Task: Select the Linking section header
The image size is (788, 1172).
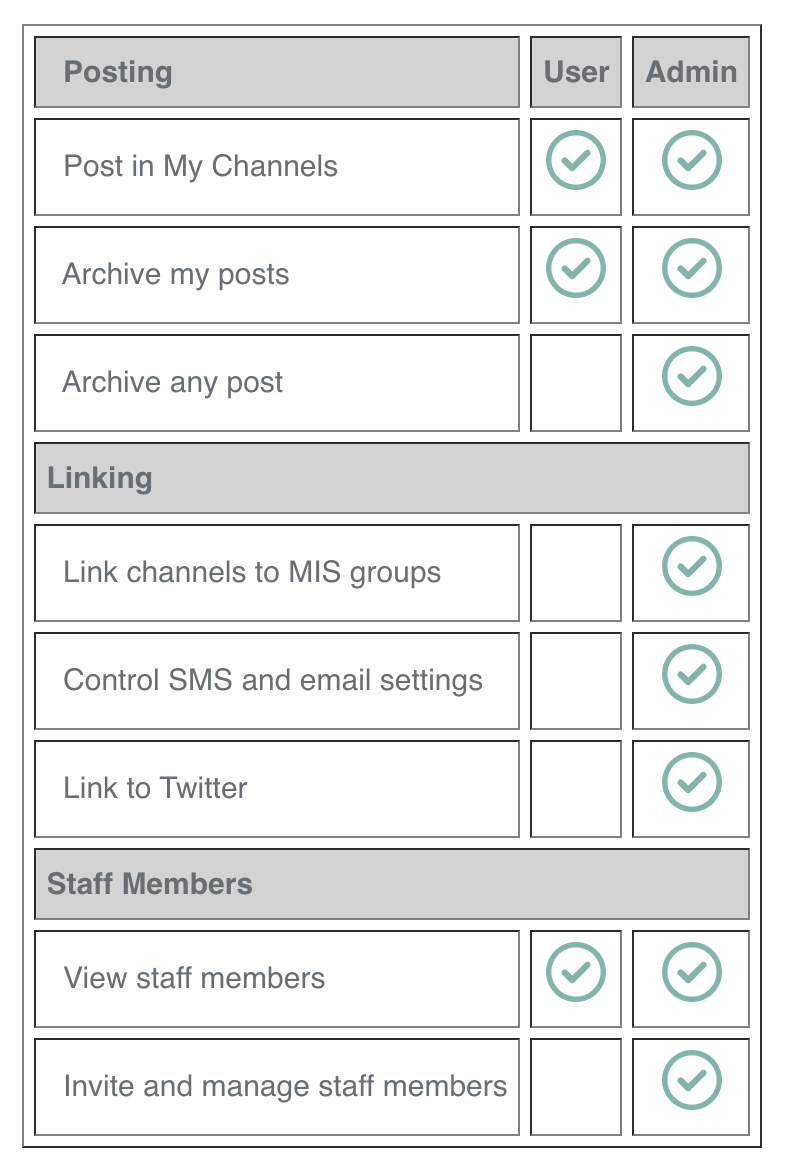Action: 392,478
